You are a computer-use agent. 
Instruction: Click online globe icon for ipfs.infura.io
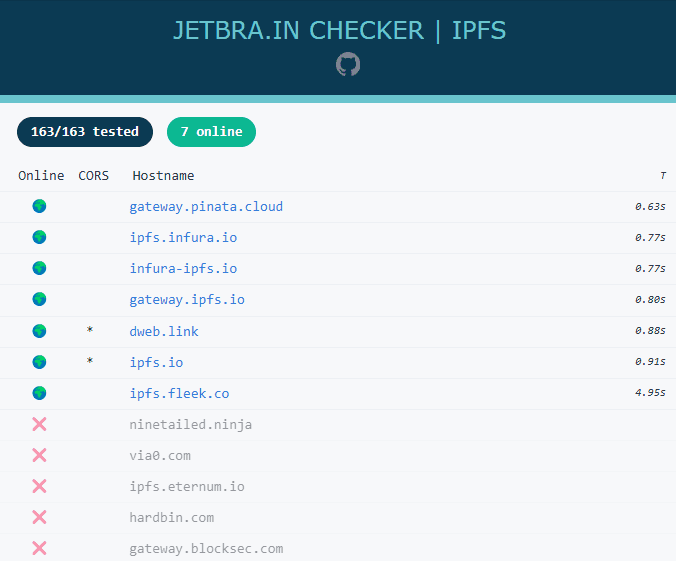39,237
